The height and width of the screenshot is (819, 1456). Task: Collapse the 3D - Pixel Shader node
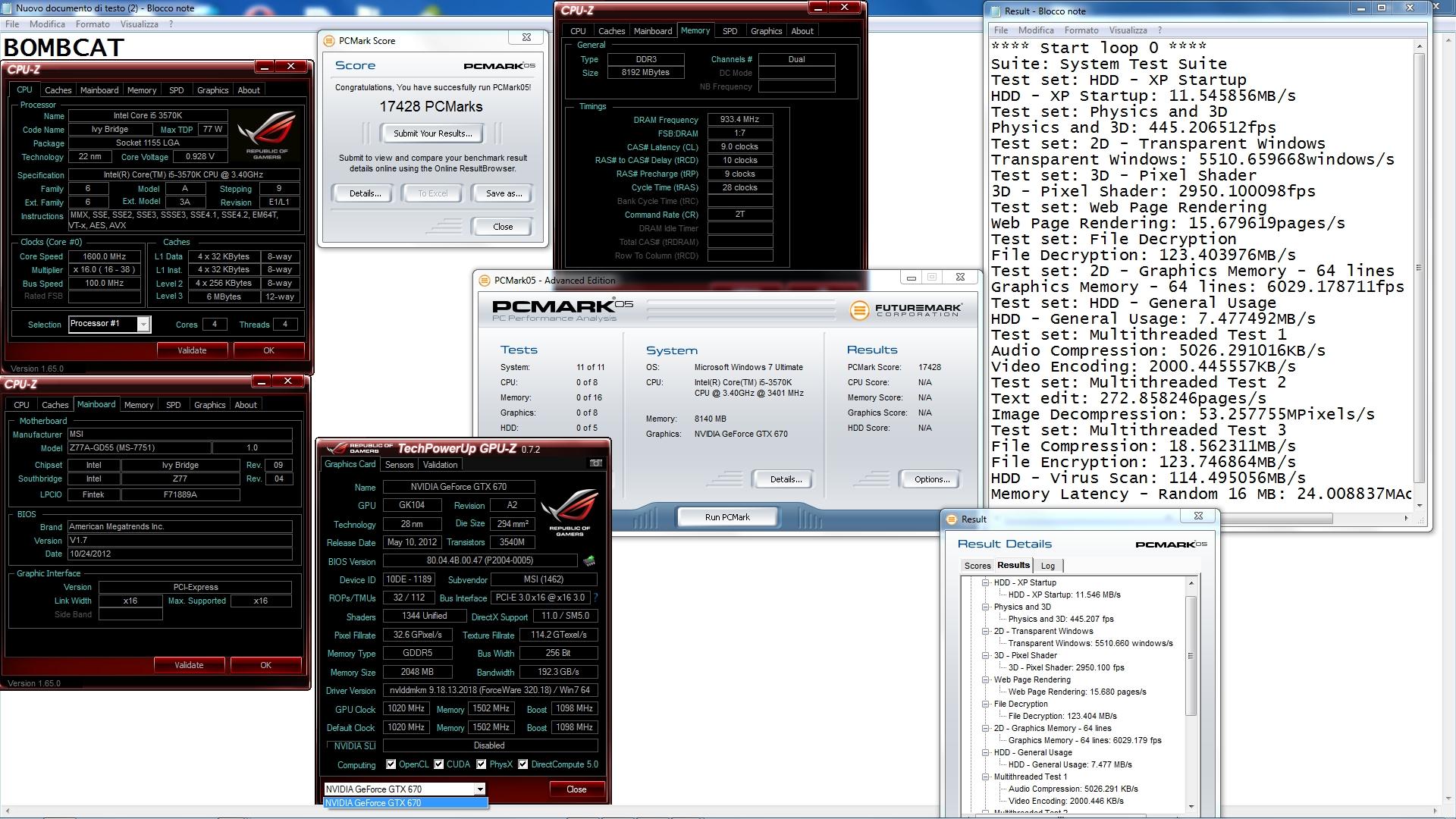[x=986, y=655]
